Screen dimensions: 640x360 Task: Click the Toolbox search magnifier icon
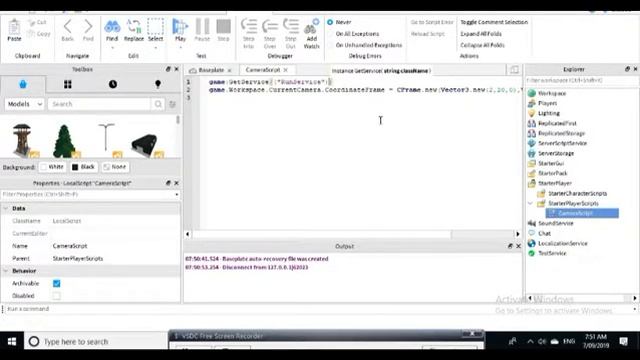[158, 104]
